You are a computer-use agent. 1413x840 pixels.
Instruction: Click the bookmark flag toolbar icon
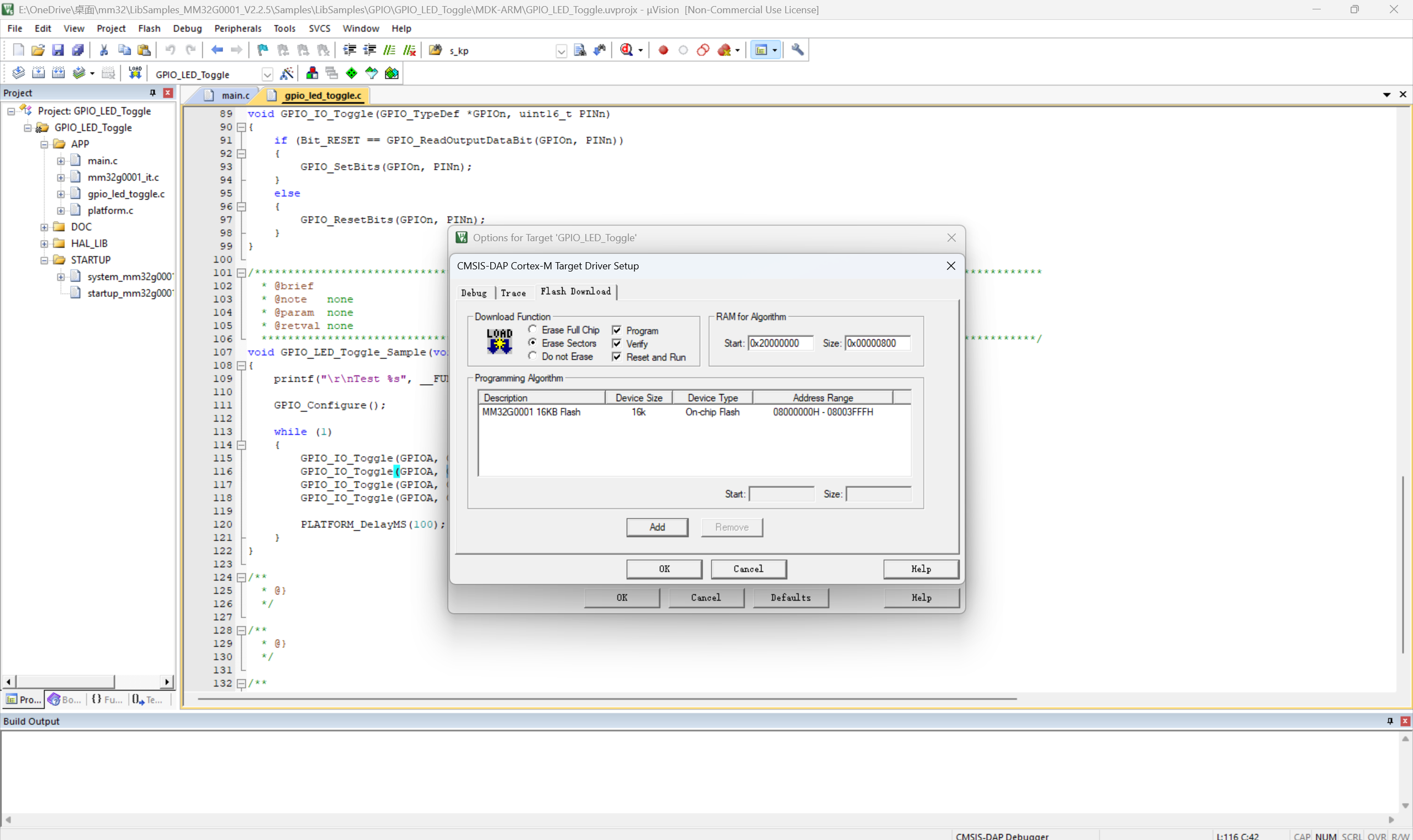pyautogui.click(x=262, y=50)
